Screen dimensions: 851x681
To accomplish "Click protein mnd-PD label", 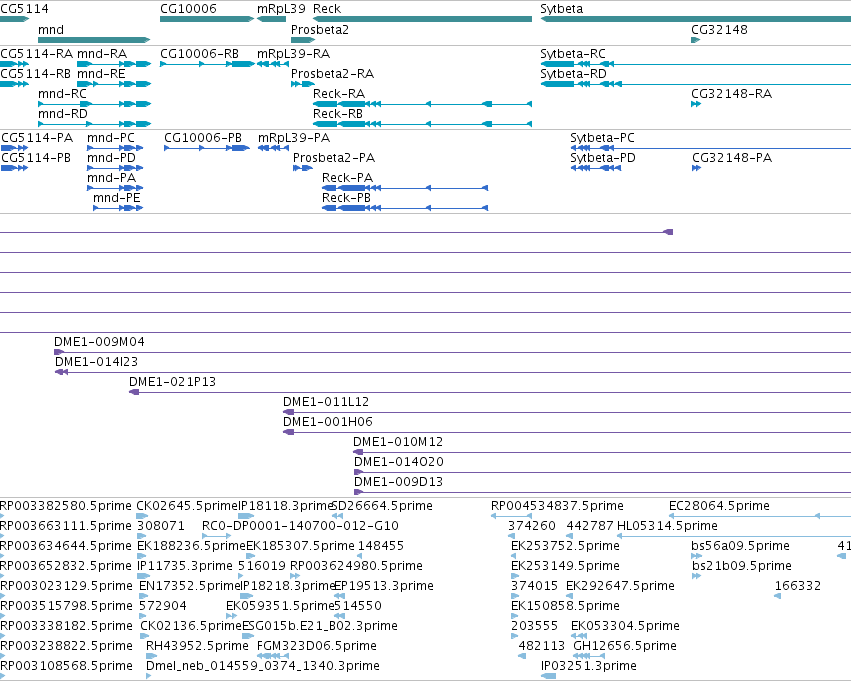I will pyautogui.click(x=111, y=158).
